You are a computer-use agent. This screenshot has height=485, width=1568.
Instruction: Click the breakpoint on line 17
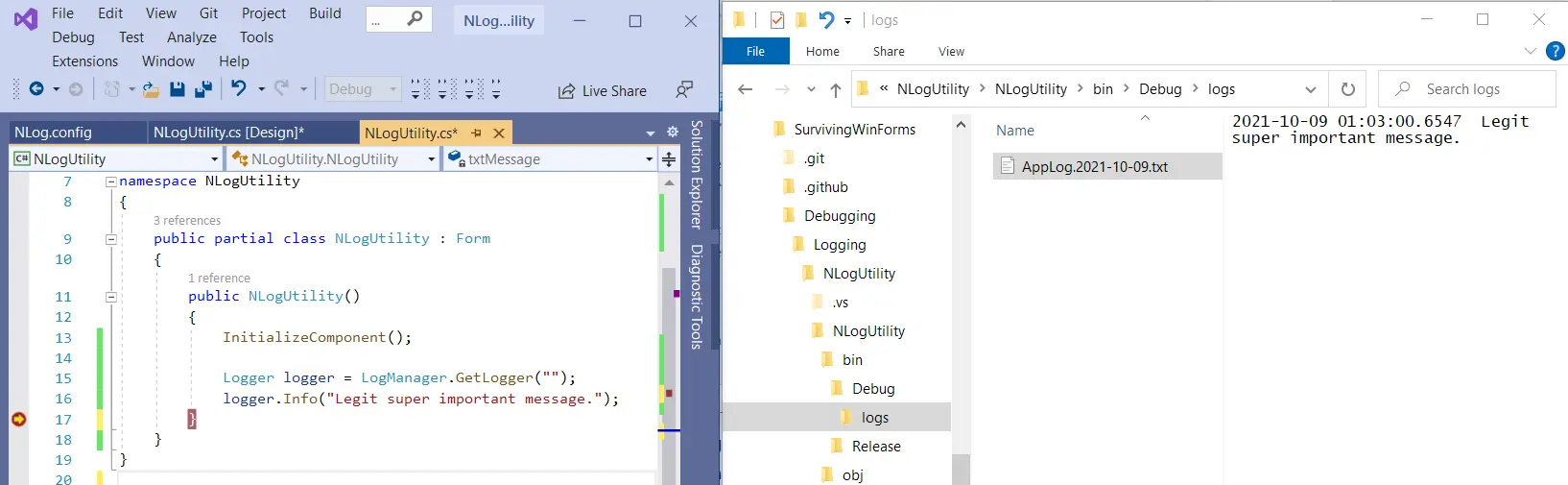[x=18, y=420]
